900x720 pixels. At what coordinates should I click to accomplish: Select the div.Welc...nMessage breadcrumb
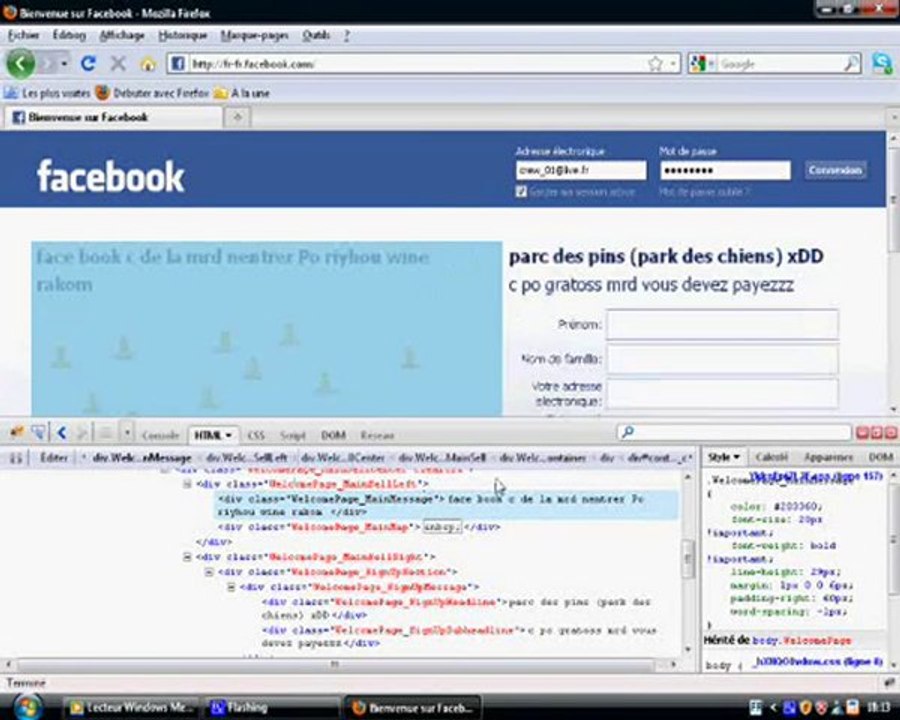pyautogui.click(x=142, y=458)
